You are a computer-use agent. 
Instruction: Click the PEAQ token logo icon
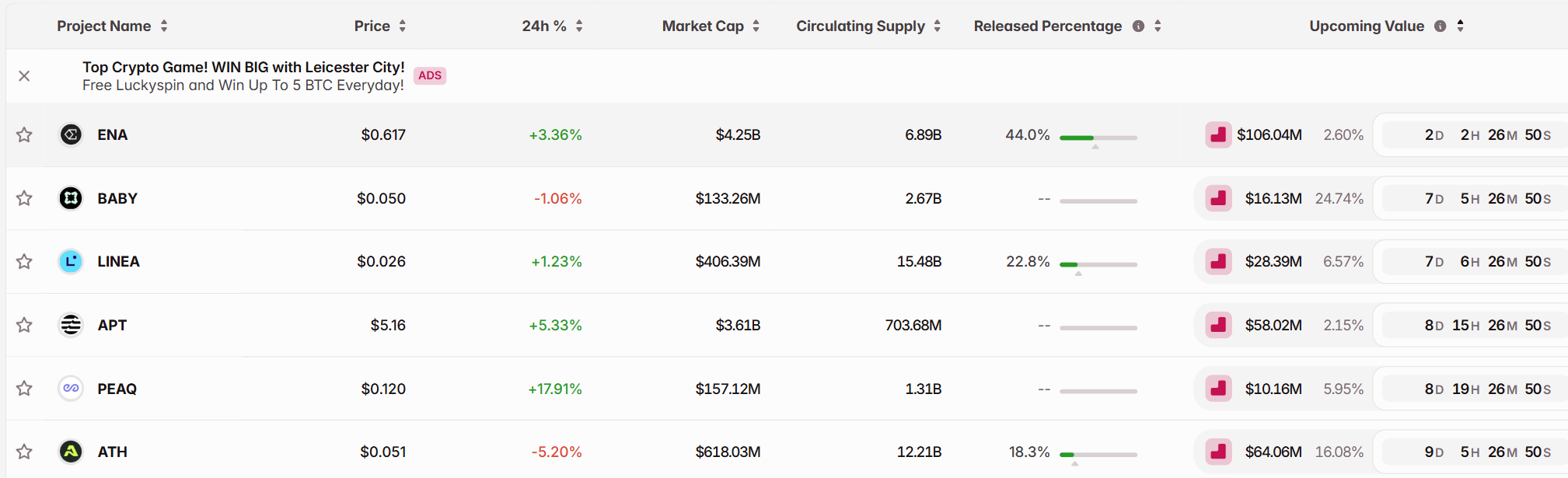(x=71, y=388)
